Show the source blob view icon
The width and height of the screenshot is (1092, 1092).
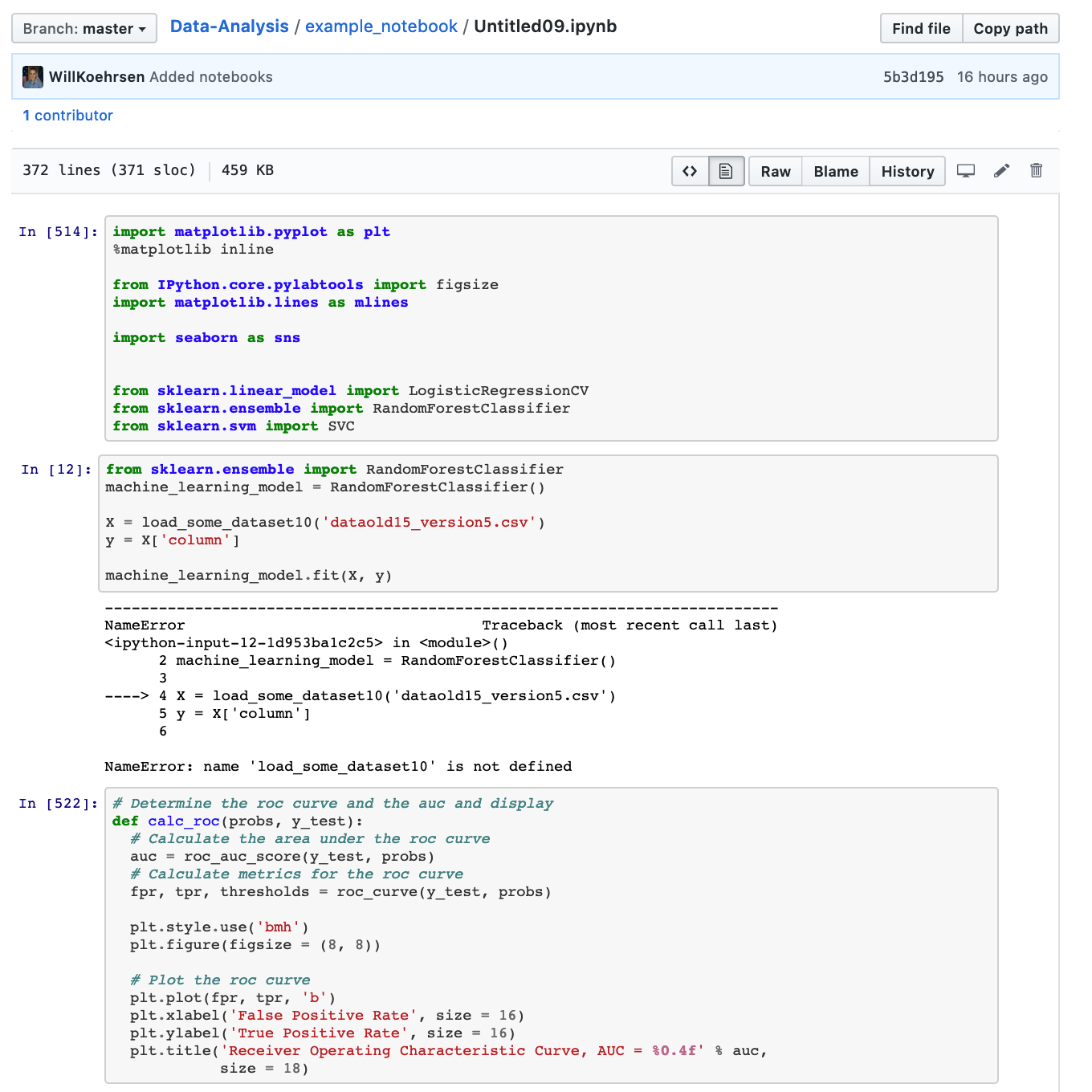690,171
